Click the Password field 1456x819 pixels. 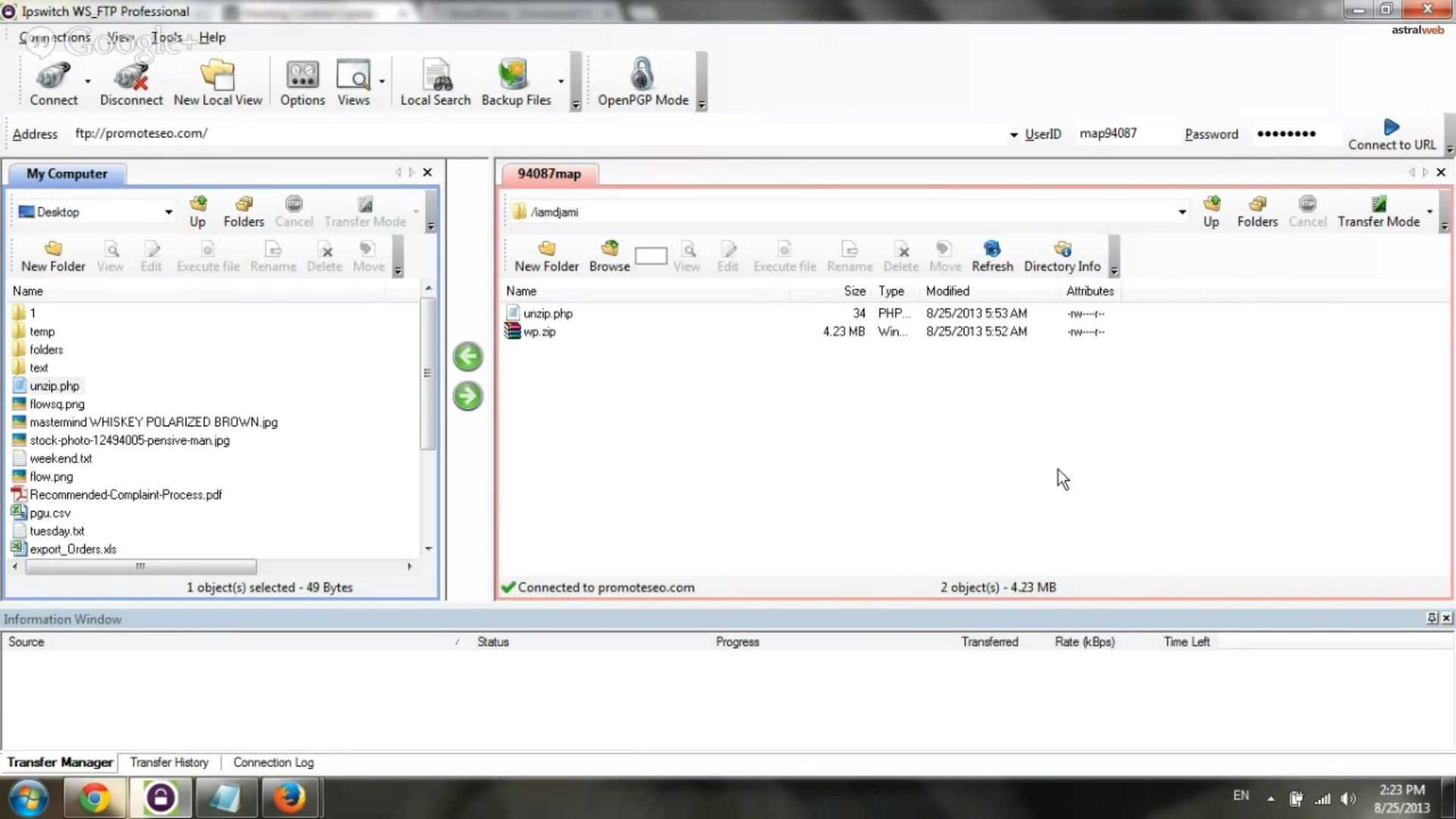tap(1294, 133)
